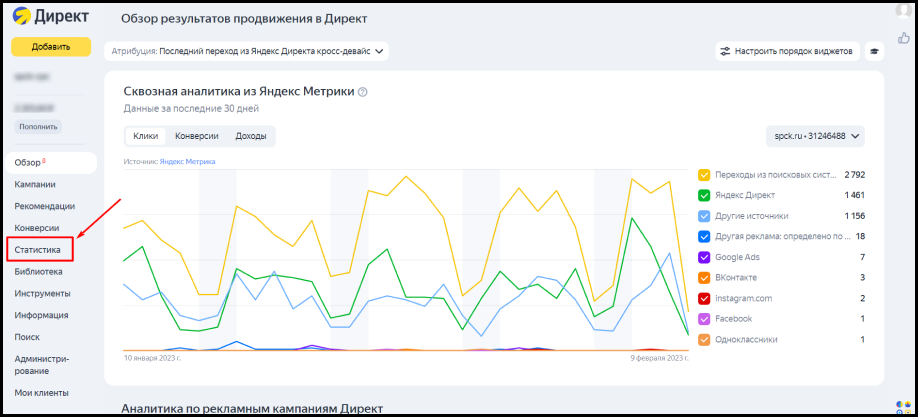
Task: Switch to the Клики tab
Action: pyautogui.click(x=146, y=136)
